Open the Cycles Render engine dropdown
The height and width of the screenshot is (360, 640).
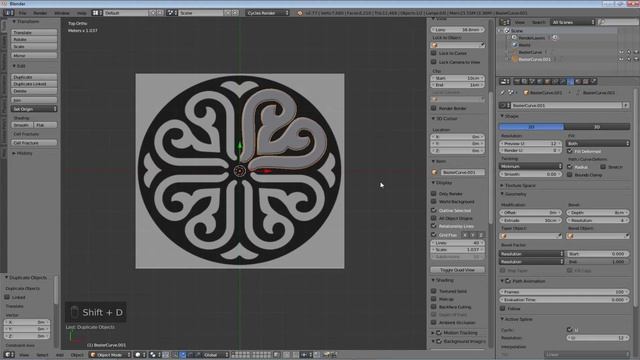[267, 13]
